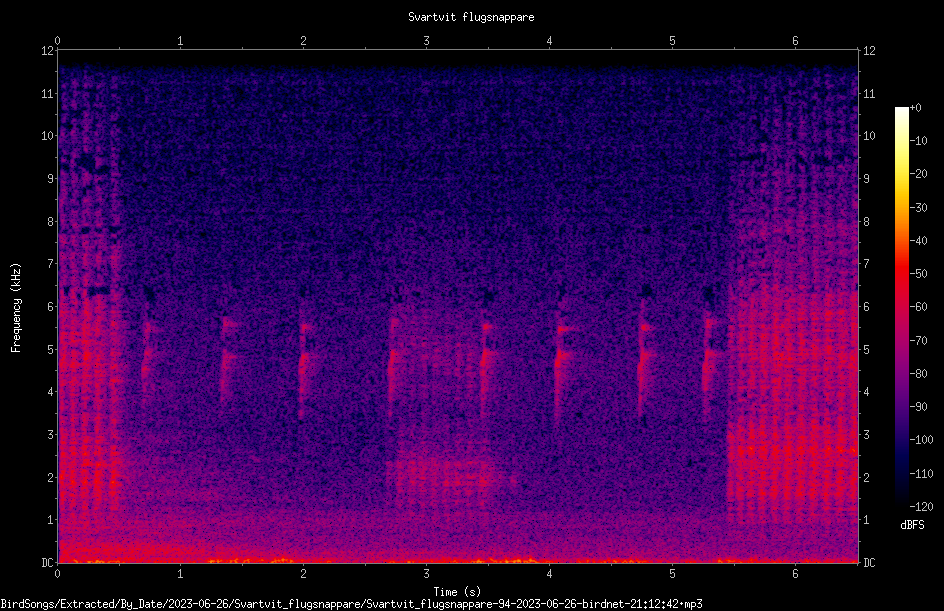Click the 'Time (s)' axis label
The image size is (944, 611).
[x=457, y=592]
